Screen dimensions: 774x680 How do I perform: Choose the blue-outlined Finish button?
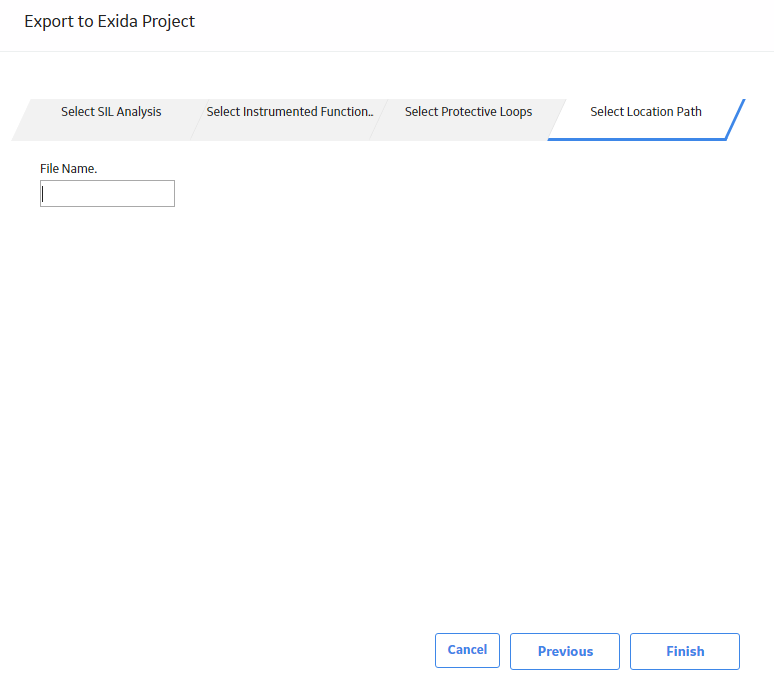click(685, 651)
